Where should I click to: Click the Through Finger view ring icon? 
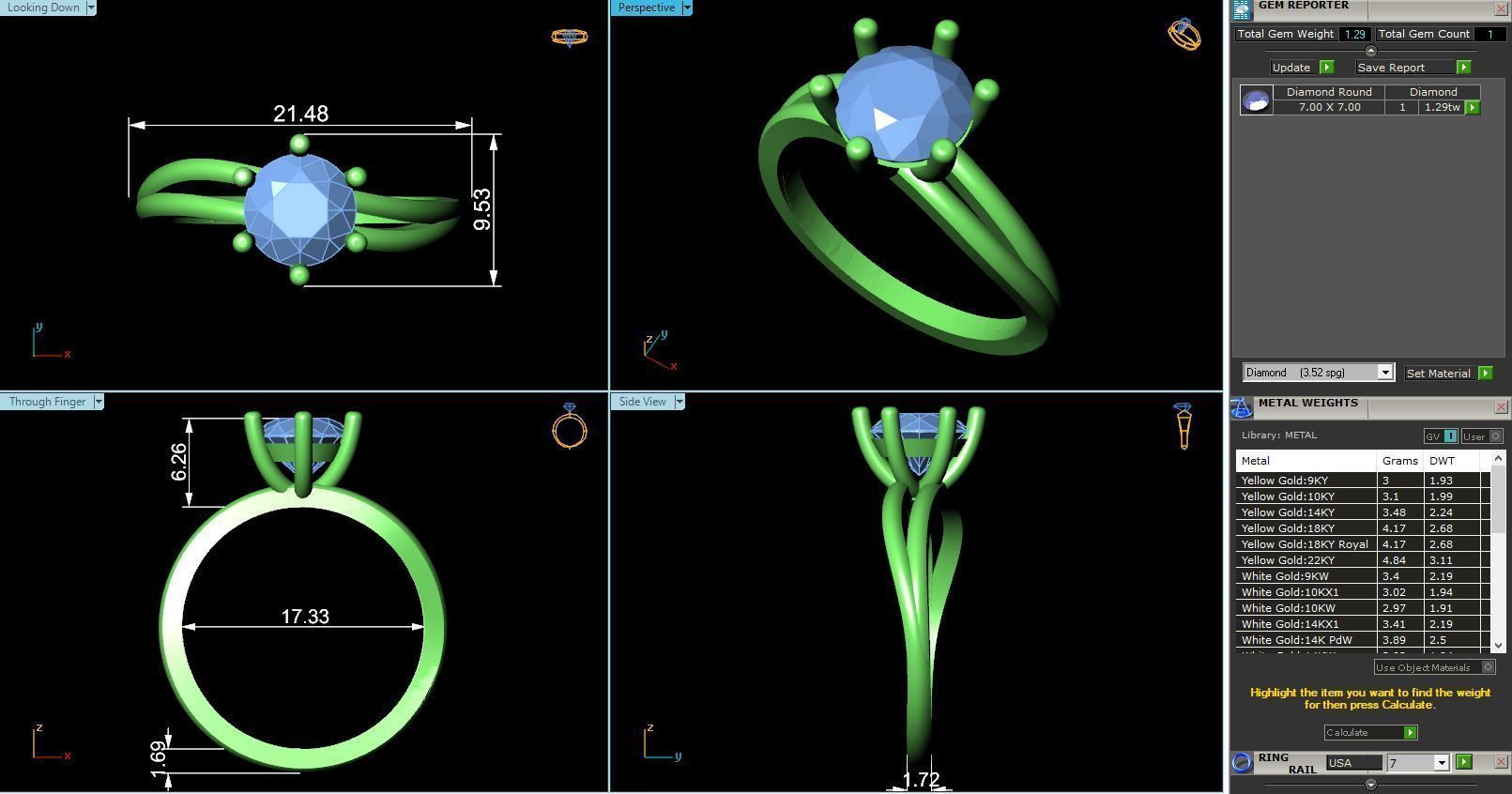[x=570, y=426]
